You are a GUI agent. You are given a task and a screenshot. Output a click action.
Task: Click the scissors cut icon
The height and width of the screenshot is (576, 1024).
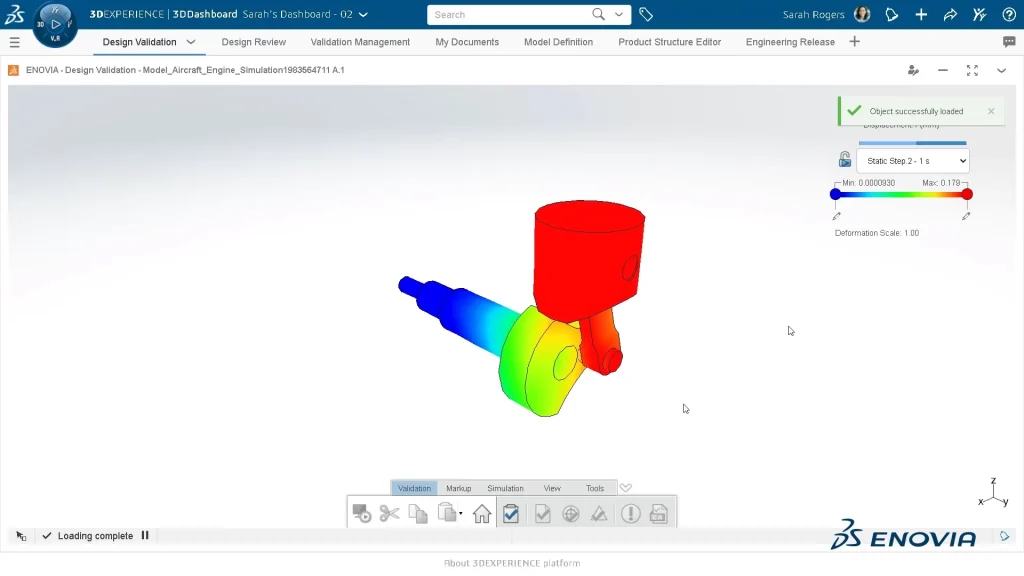(390, 514)
